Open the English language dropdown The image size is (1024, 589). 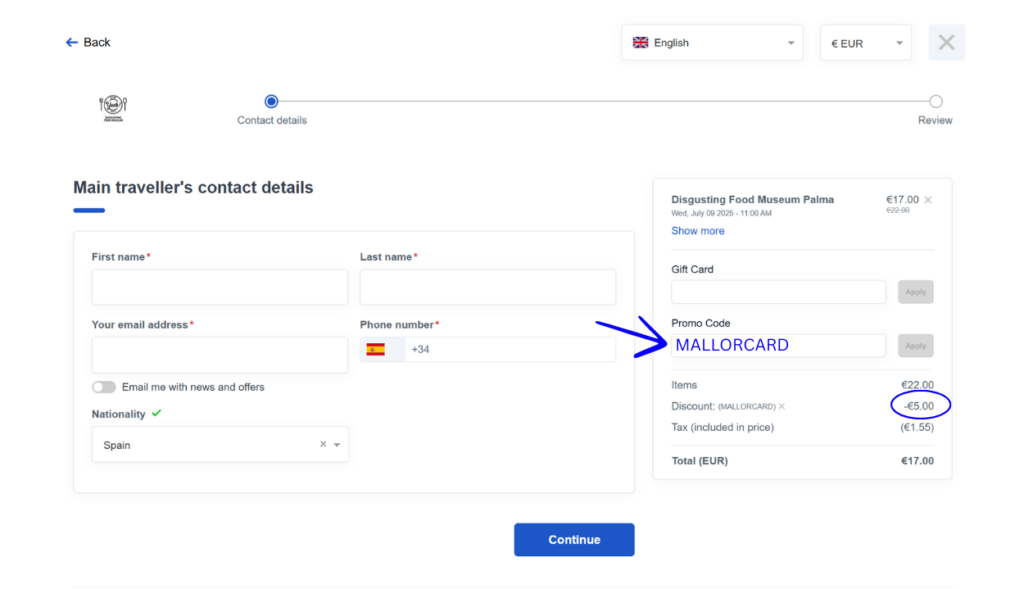coord(711,43)
